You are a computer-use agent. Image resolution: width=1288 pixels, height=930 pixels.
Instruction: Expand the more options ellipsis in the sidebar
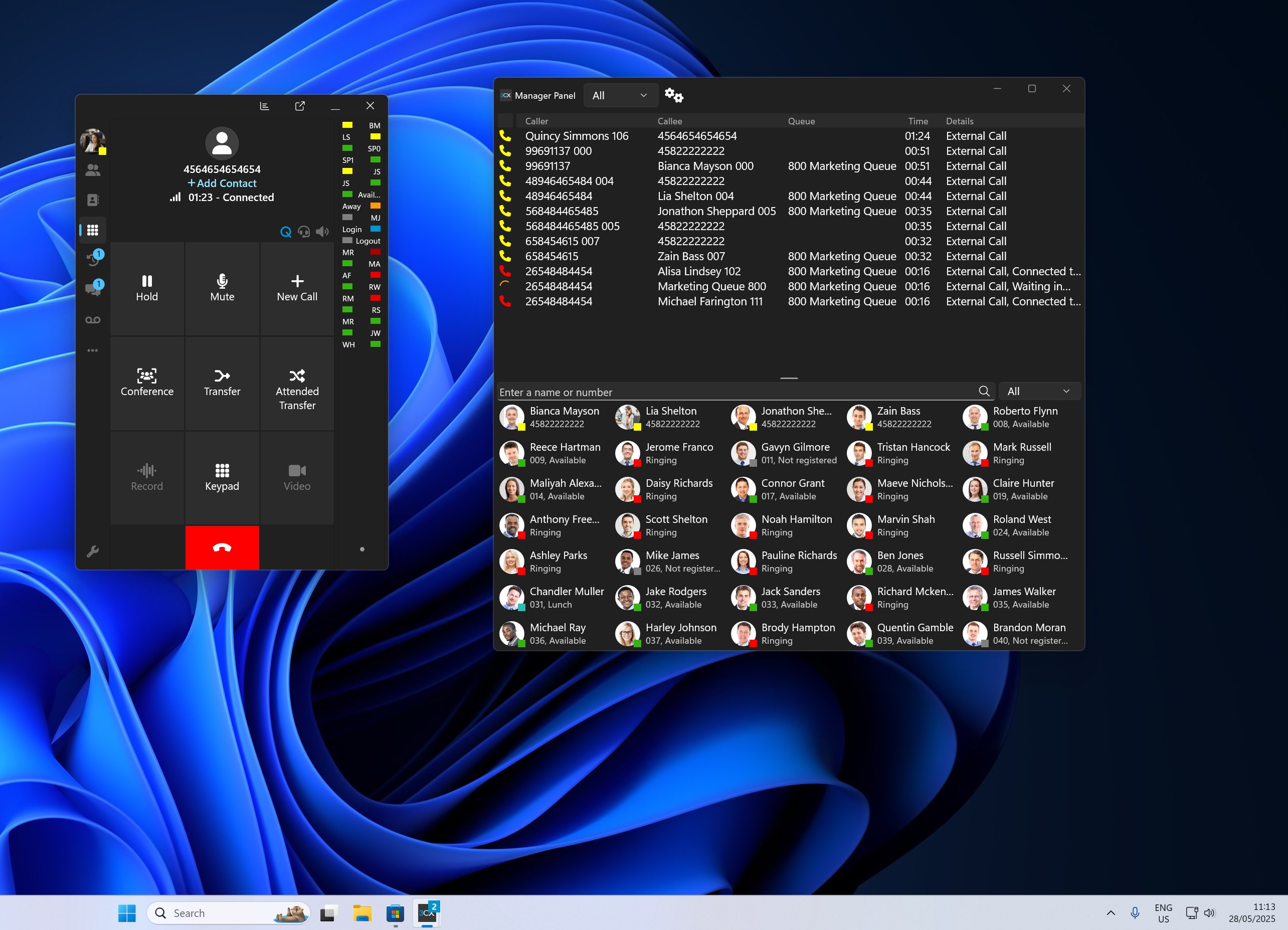coord(93,350)
